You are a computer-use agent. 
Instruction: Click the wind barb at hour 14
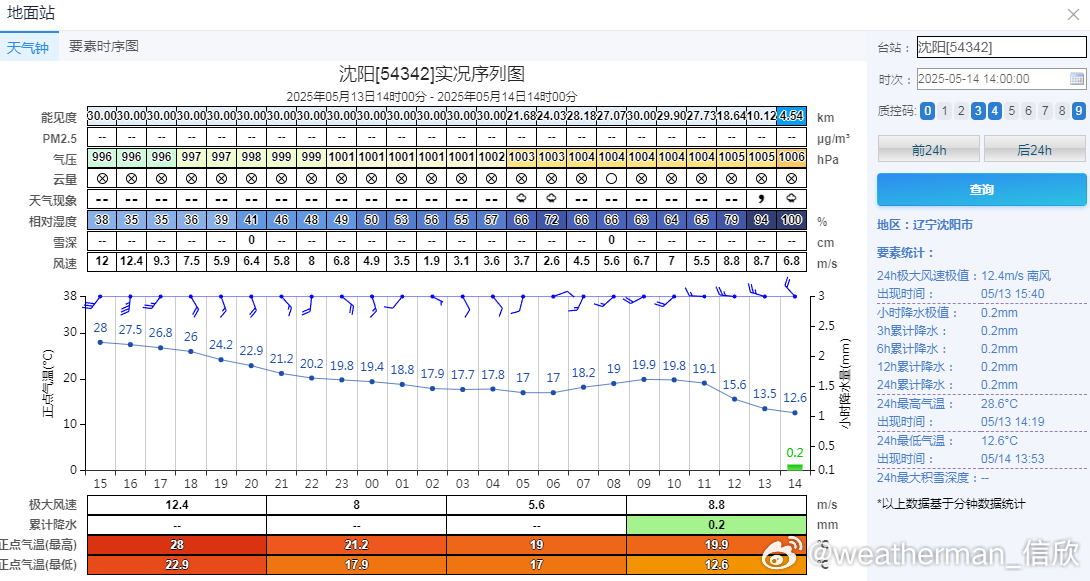pos(790,288)
